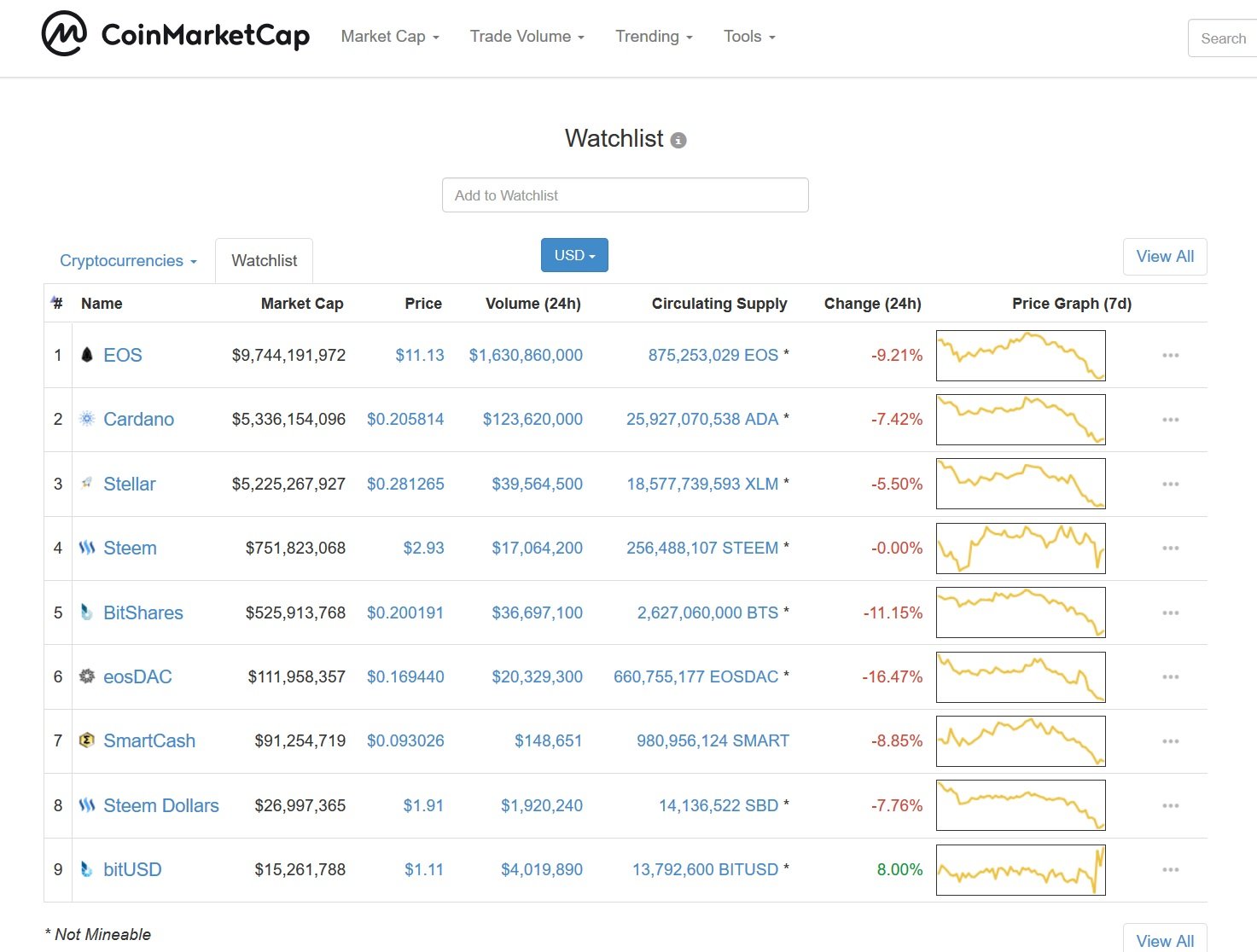Viewport: 1257px width, 952px height.
Task: Click the bitUSD coin icon
Action: (x=87, y=869)
